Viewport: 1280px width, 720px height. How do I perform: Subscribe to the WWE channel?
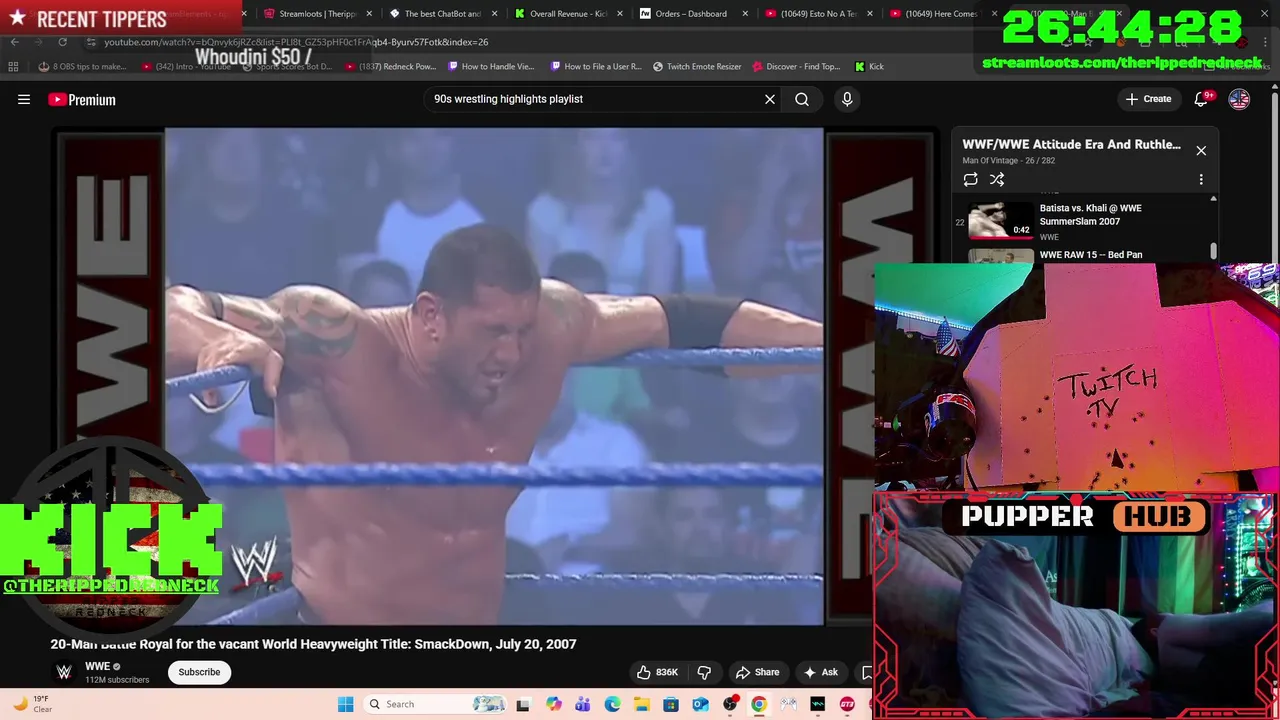(x=199, y=672)
